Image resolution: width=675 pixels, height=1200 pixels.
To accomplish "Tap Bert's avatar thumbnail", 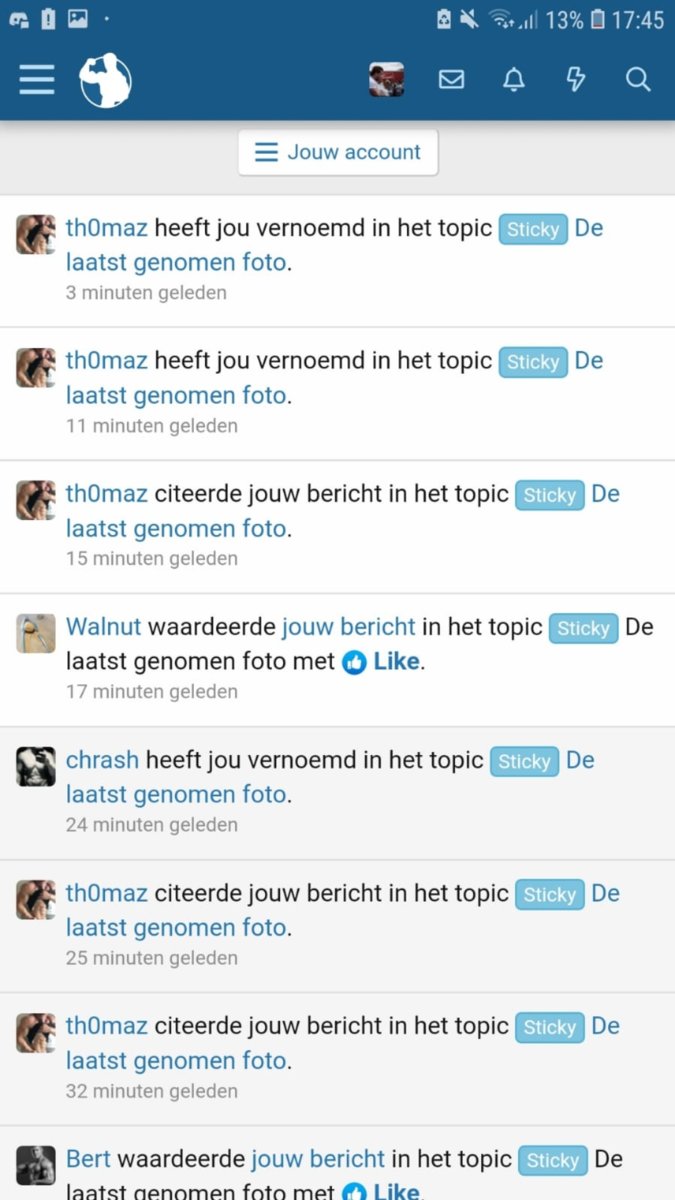I will point(36,1165).
